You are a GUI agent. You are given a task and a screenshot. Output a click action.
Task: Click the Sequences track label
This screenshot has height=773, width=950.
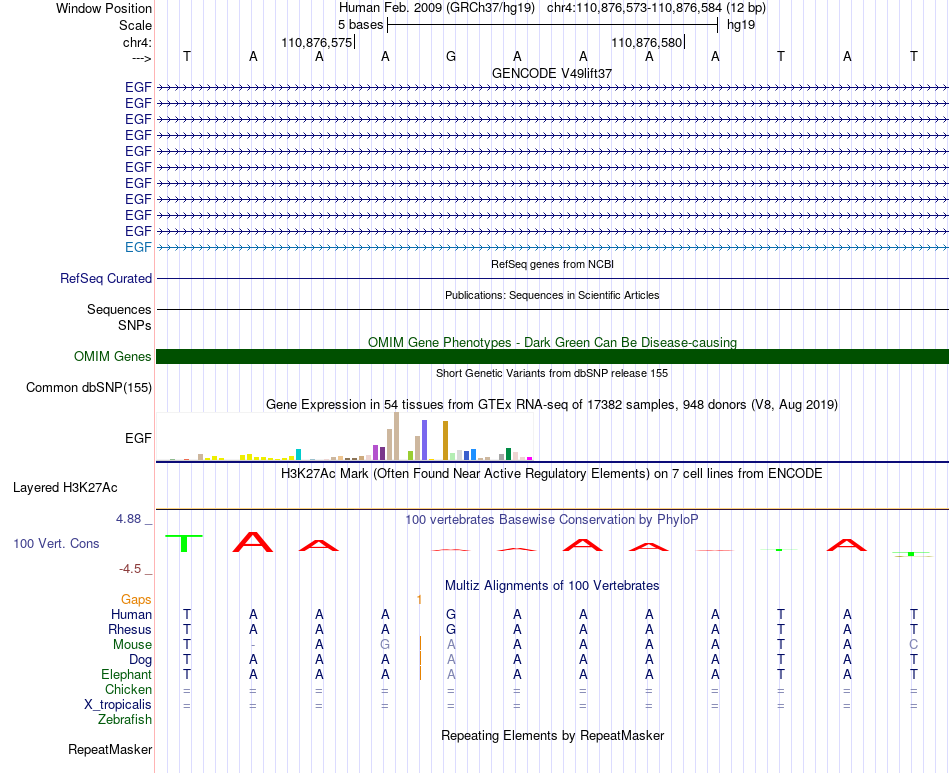coord(119,310)
